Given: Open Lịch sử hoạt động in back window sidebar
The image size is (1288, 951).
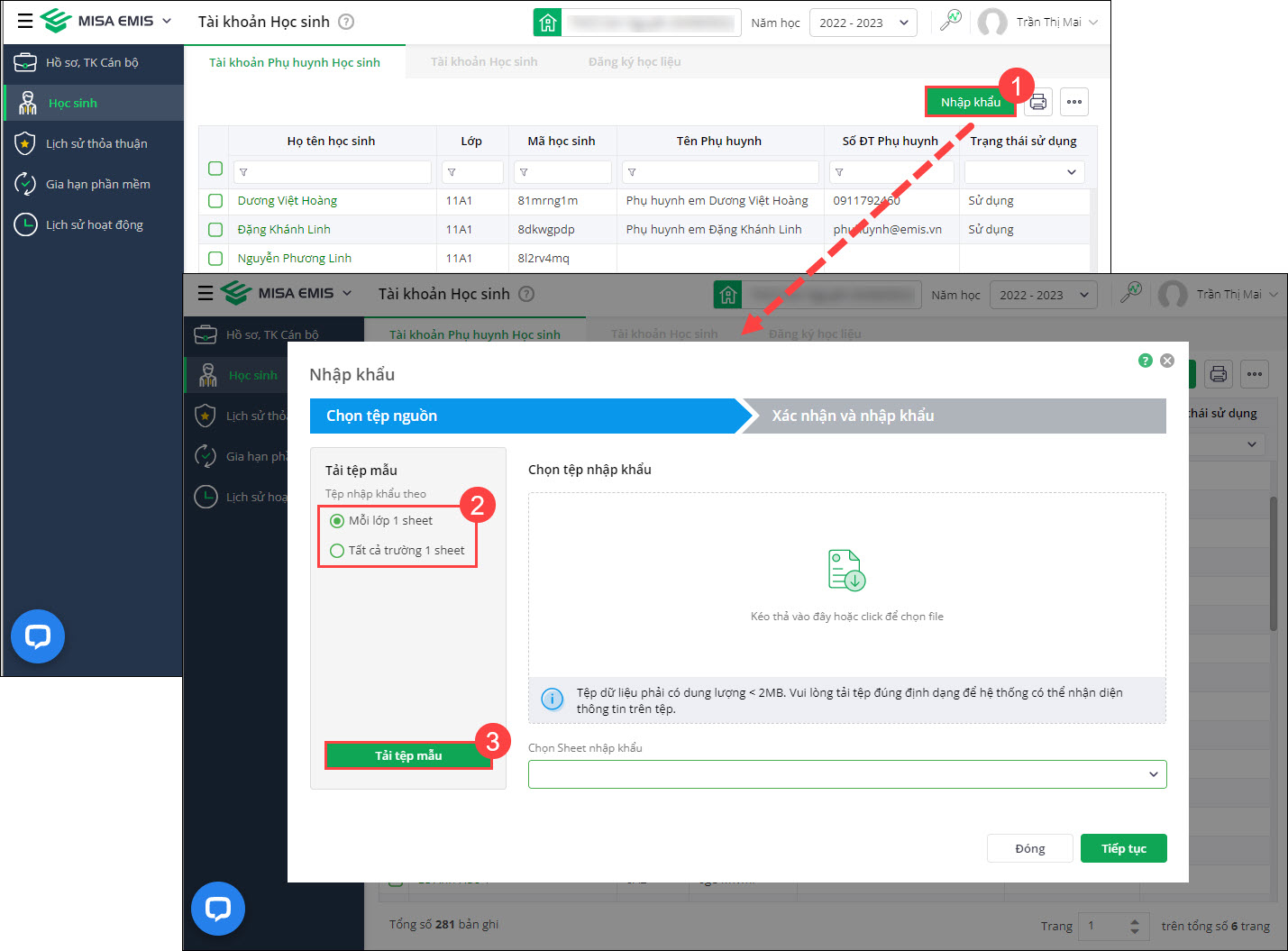Looking at the screenshot, I should tap(94, 224).
